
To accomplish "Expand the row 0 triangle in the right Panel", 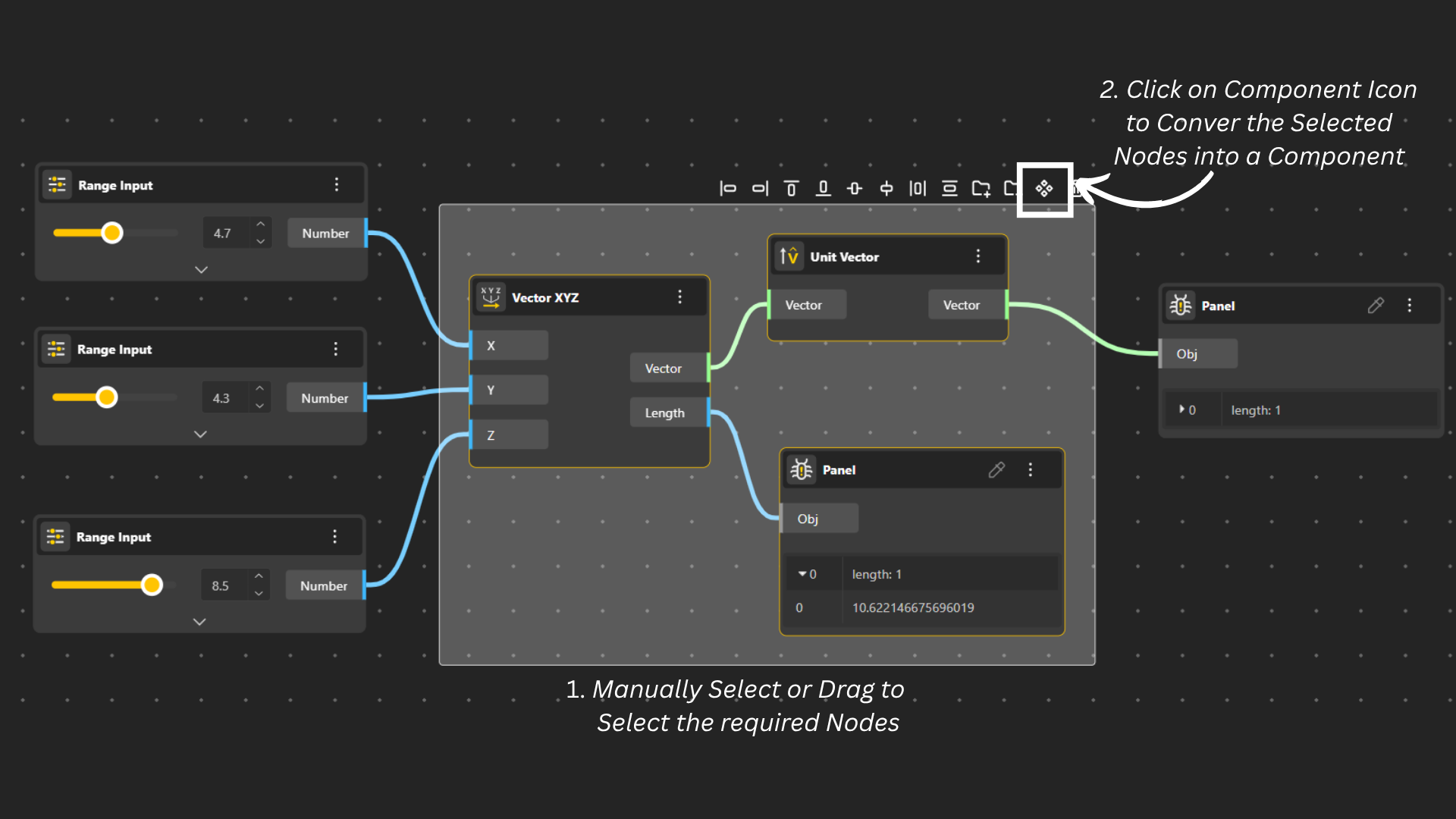I will pyautogui.click(x=1181, y=409).
